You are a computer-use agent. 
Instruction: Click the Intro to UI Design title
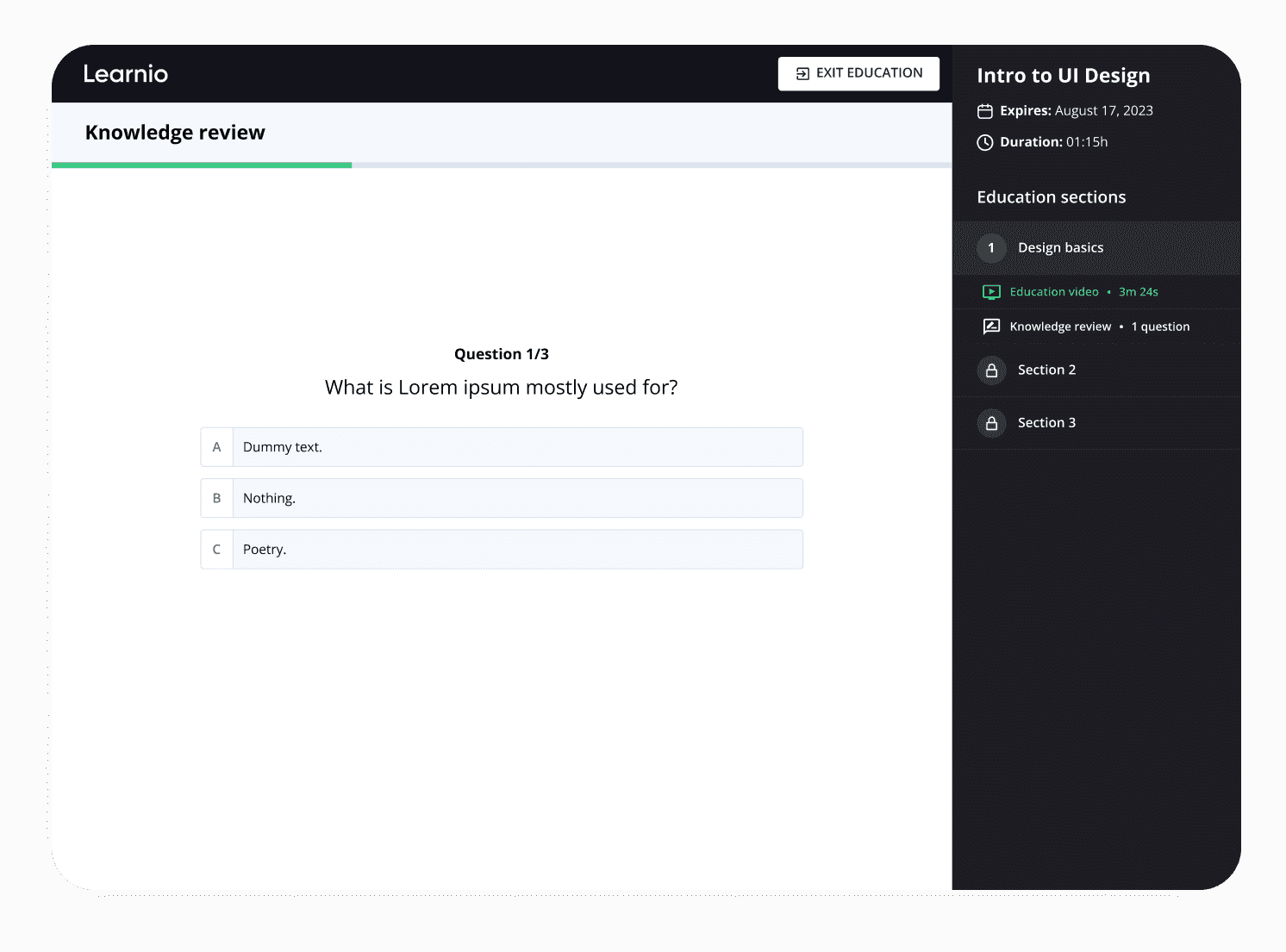[x=1064, y=76]
